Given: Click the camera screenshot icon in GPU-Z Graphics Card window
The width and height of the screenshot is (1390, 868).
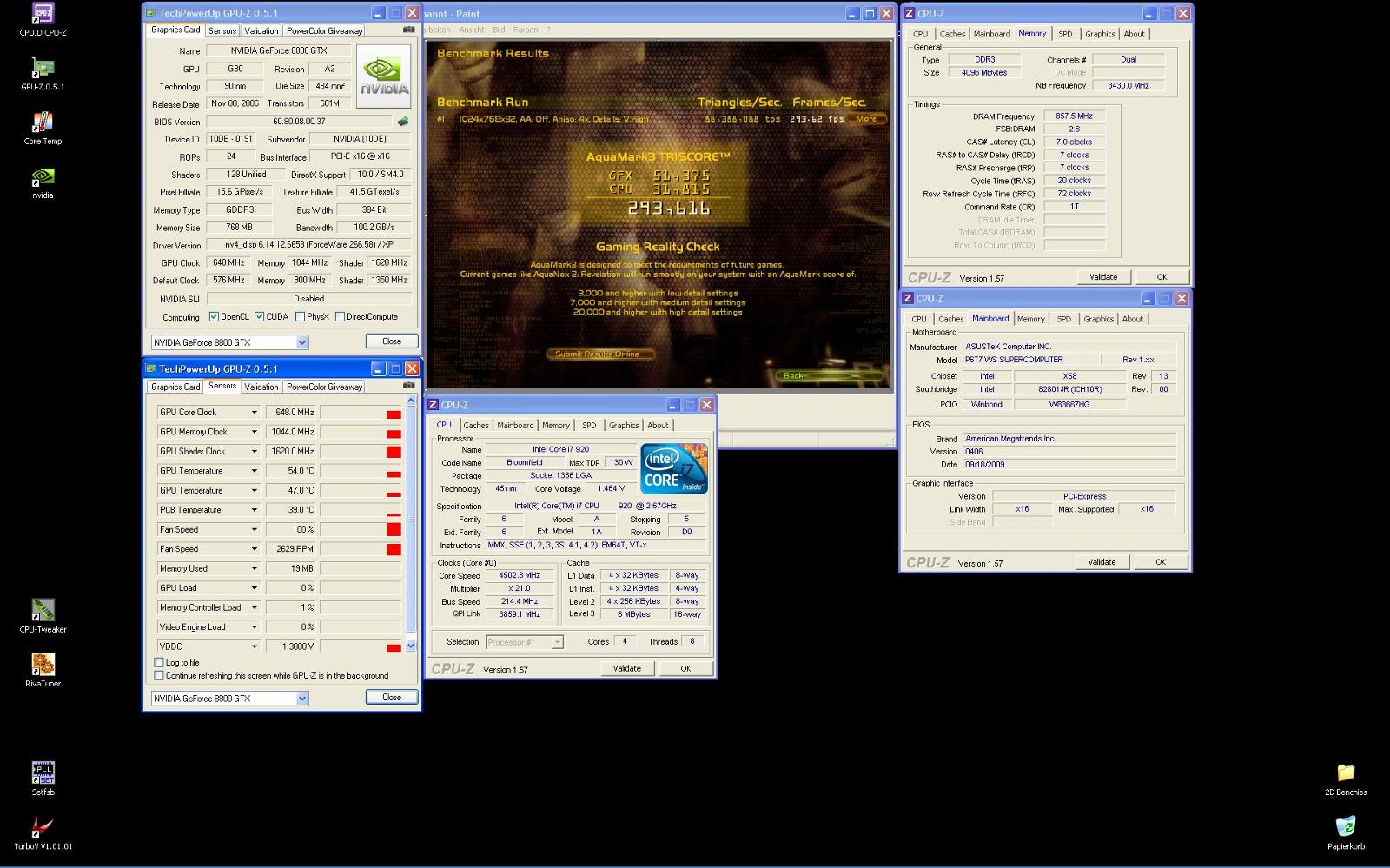Looking at the screenshot, I should 408,30.
